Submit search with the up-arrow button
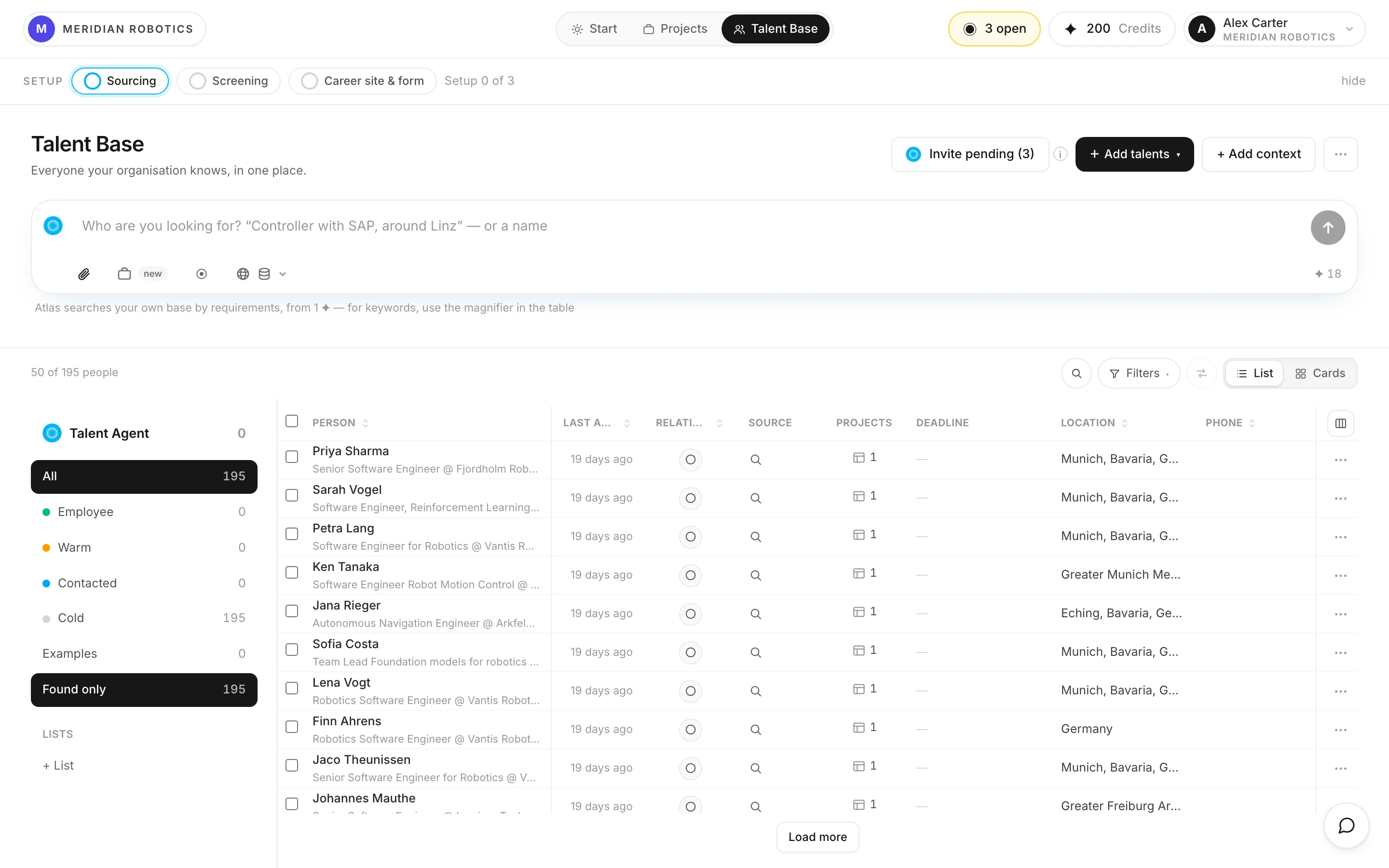Viewport: 1389px width, 868px height. [1328, 227]
